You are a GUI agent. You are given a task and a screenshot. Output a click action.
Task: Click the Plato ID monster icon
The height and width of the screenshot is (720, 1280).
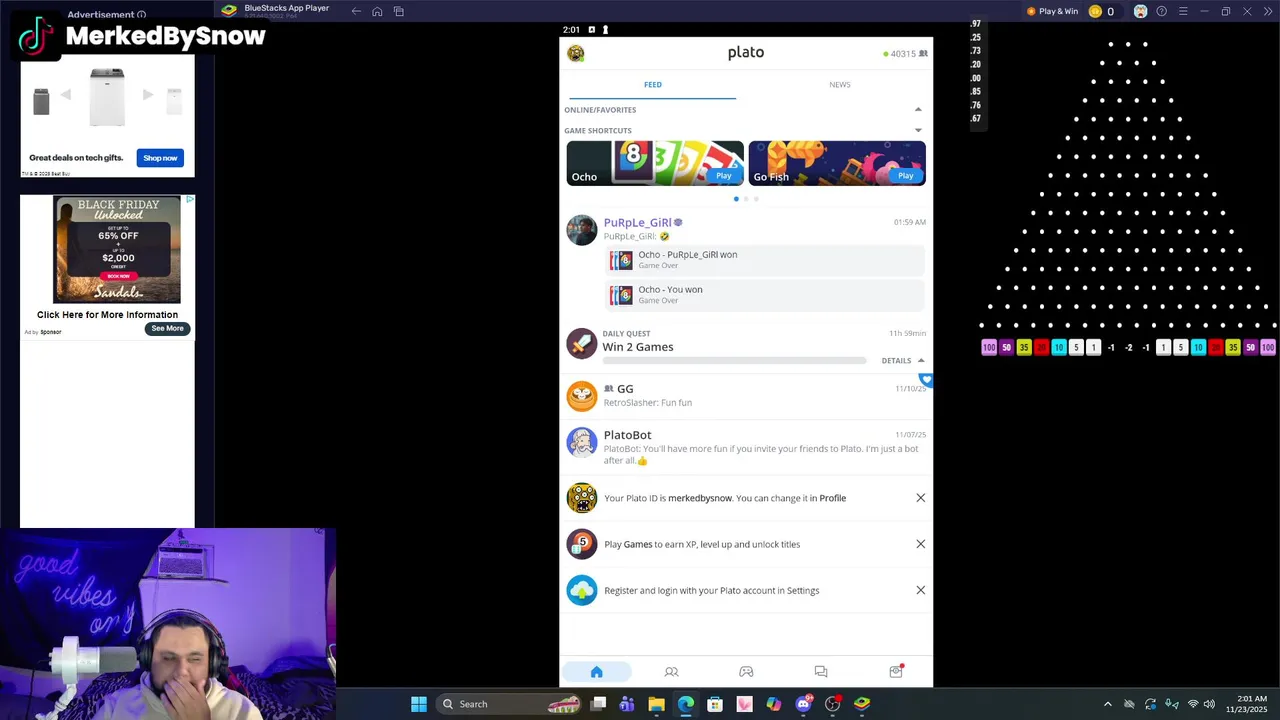tap(581, 498)
